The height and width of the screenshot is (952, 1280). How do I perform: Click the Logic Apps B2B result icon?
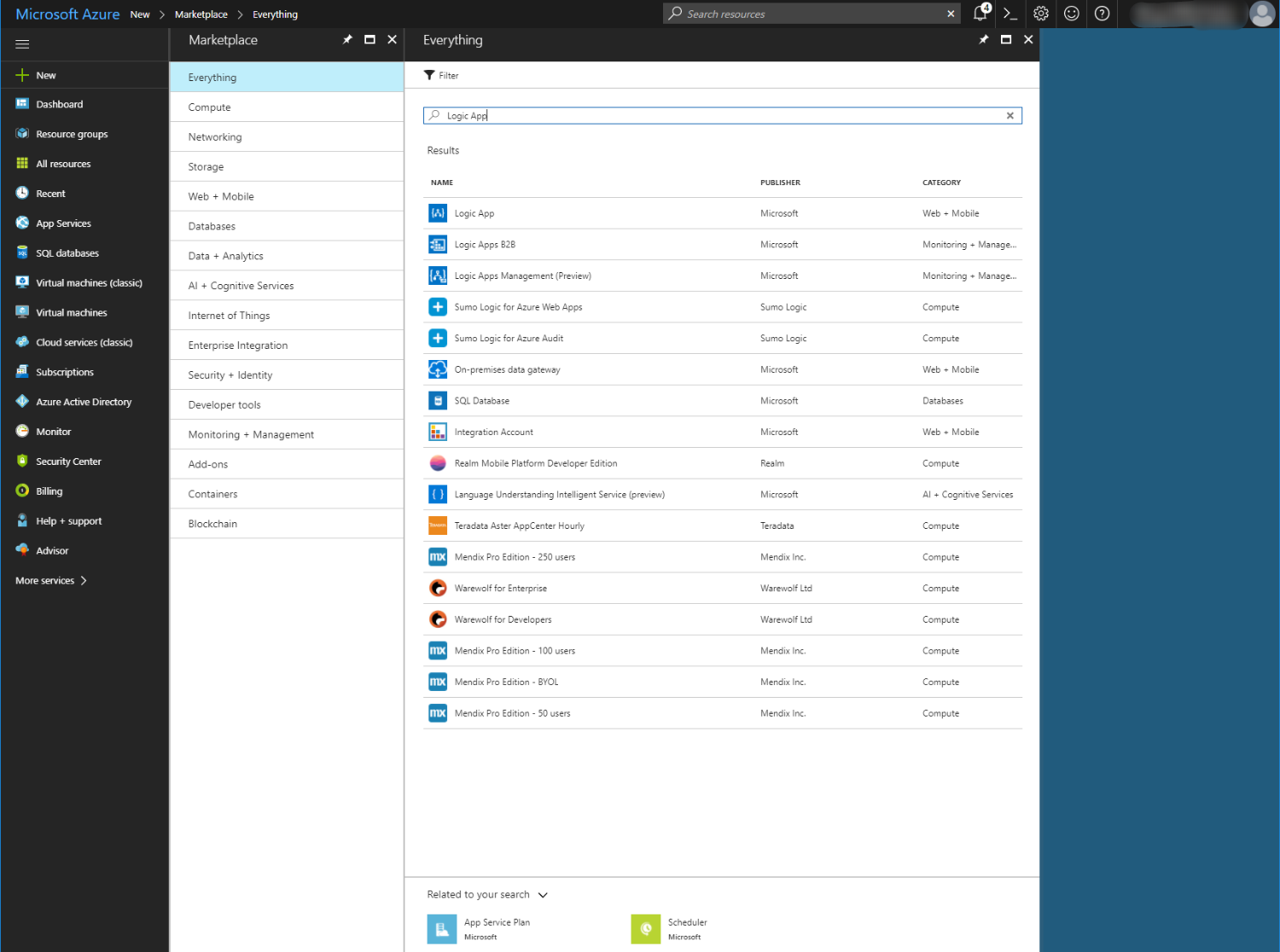pyautogui.click(x=438, y=245)
